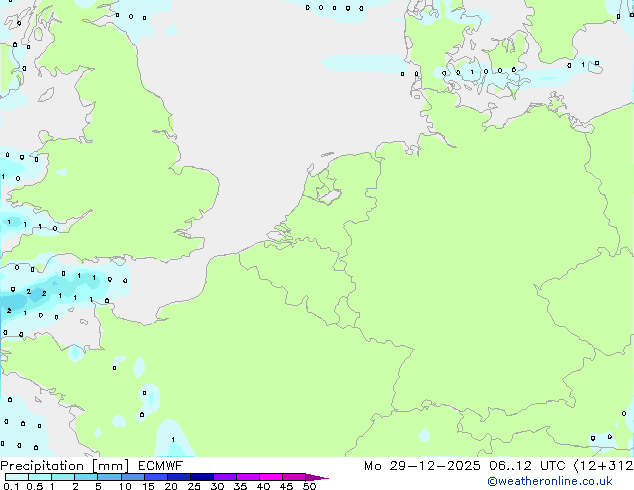Click the Mo 29-12-2025 date label

tap(422, 466)
